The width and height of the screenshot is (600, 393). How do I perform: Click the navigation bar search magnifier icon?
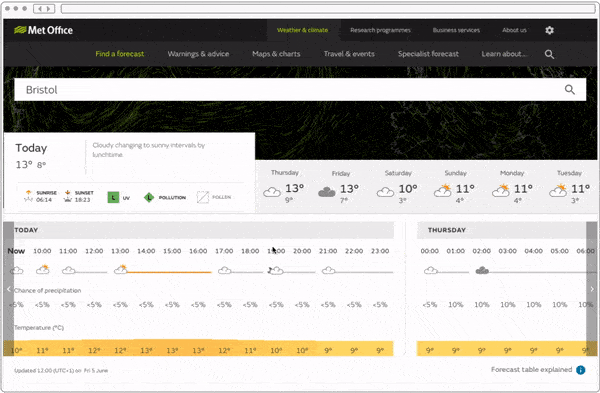(x=549, y=54)
